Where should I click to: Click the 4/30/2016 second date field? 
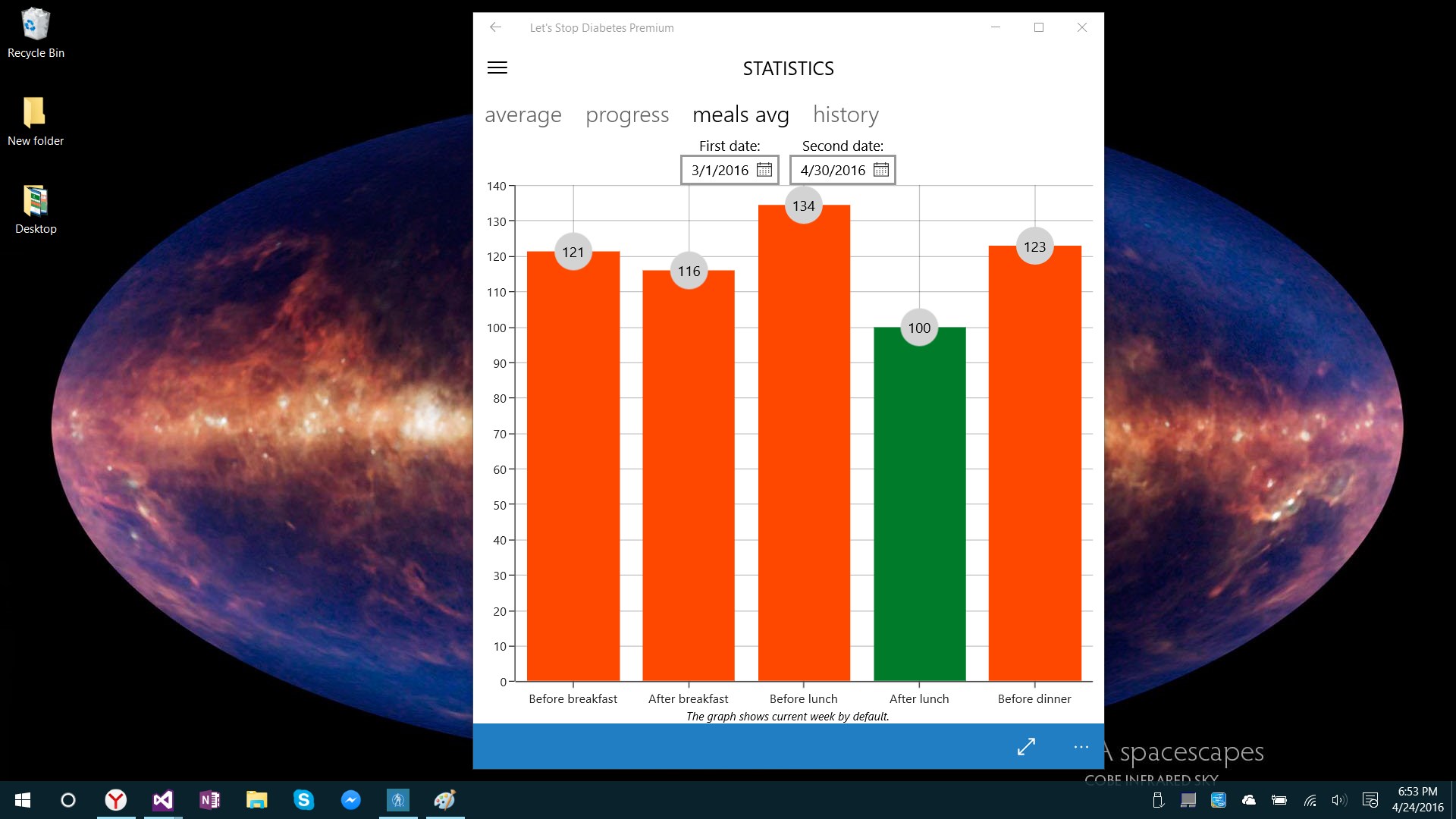(833, 171)
